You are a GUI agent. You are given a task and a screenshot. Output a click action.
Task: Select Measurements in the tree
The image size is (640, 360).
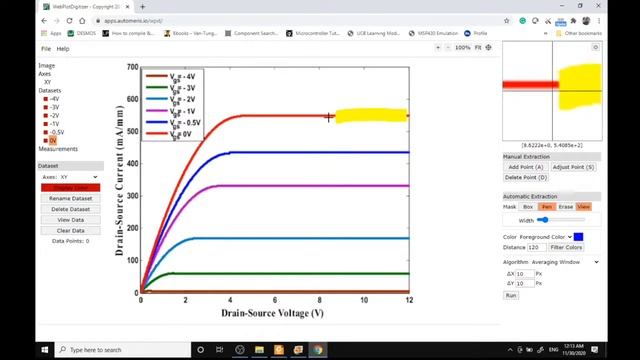tap(58, 149)
